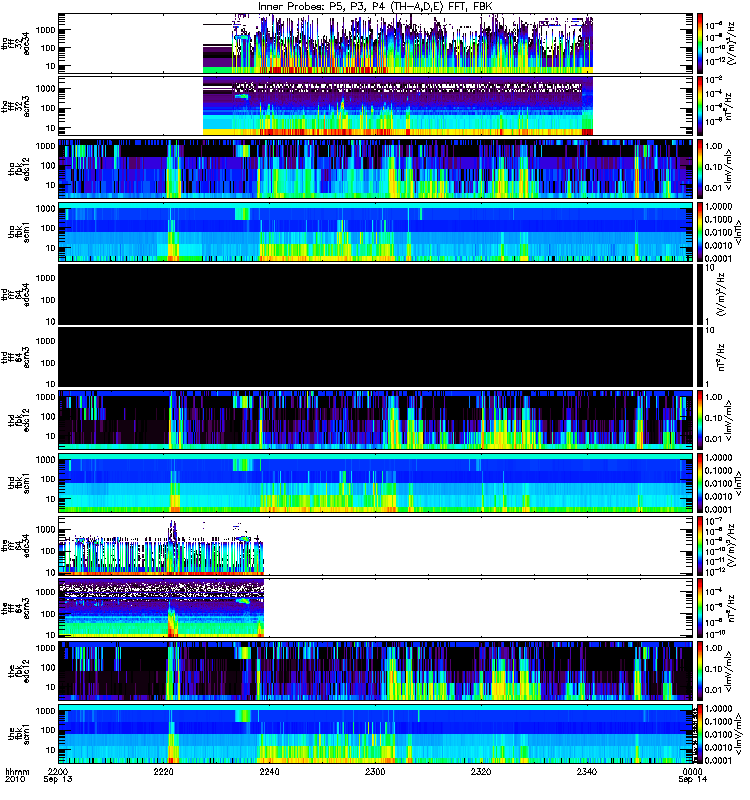Select the thd fbk edc12 spectrogram panel
This screenshot has height=800, width=750.
pos(376,420)
